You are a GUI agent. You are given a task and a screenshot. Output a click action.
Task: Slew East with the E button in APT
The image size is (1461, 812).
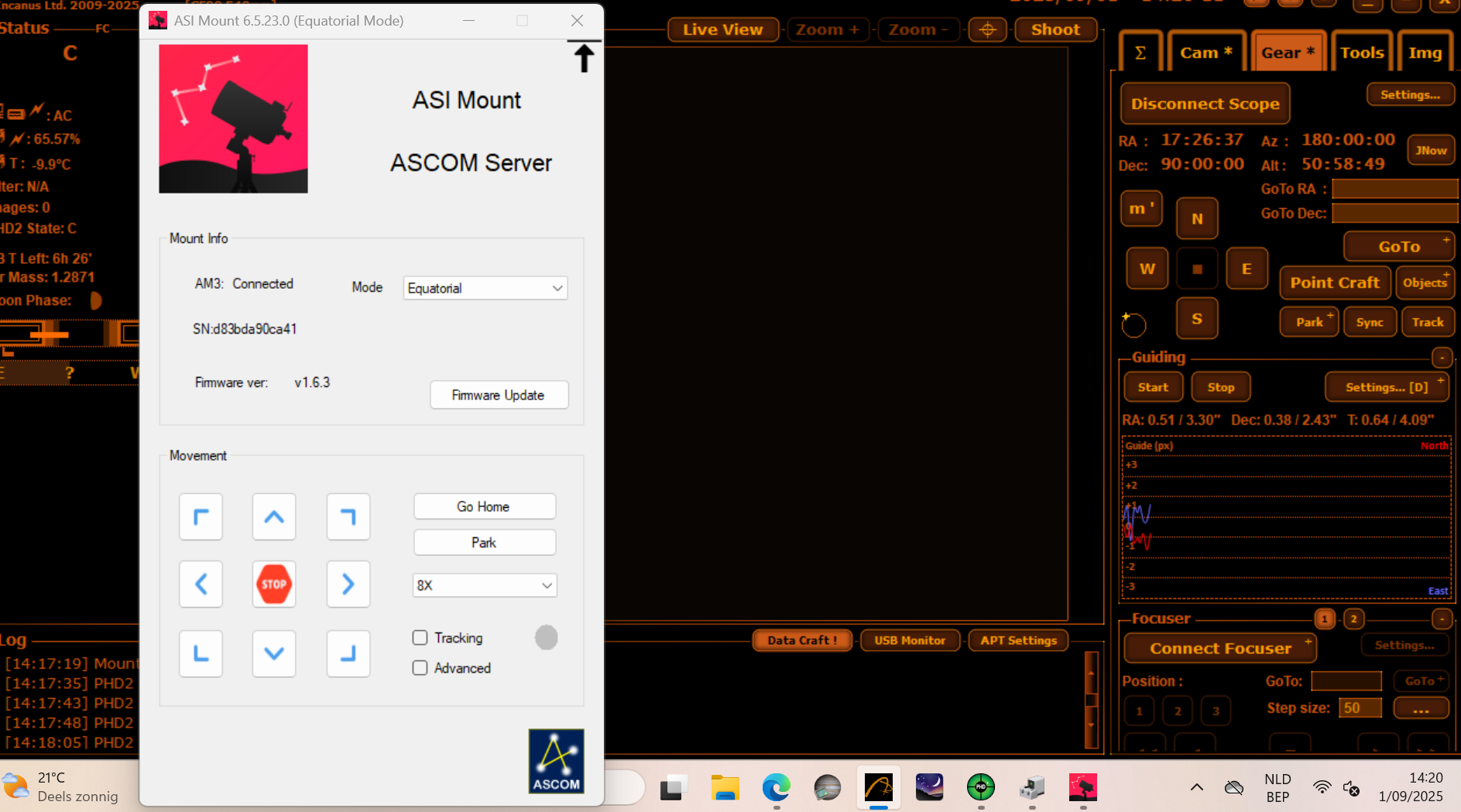click(1247, 269)
